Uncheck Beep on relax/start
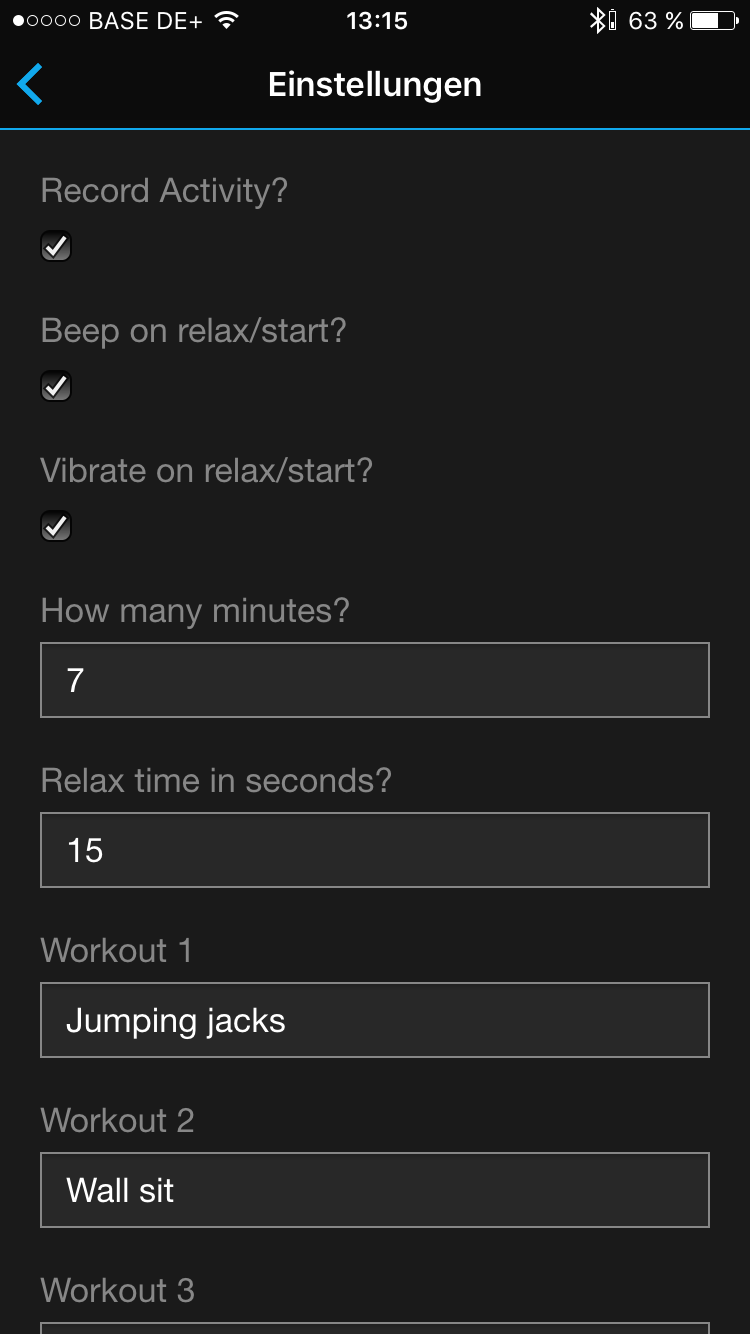The height and width of the screenshot is (1334, 750). point(56,386)
